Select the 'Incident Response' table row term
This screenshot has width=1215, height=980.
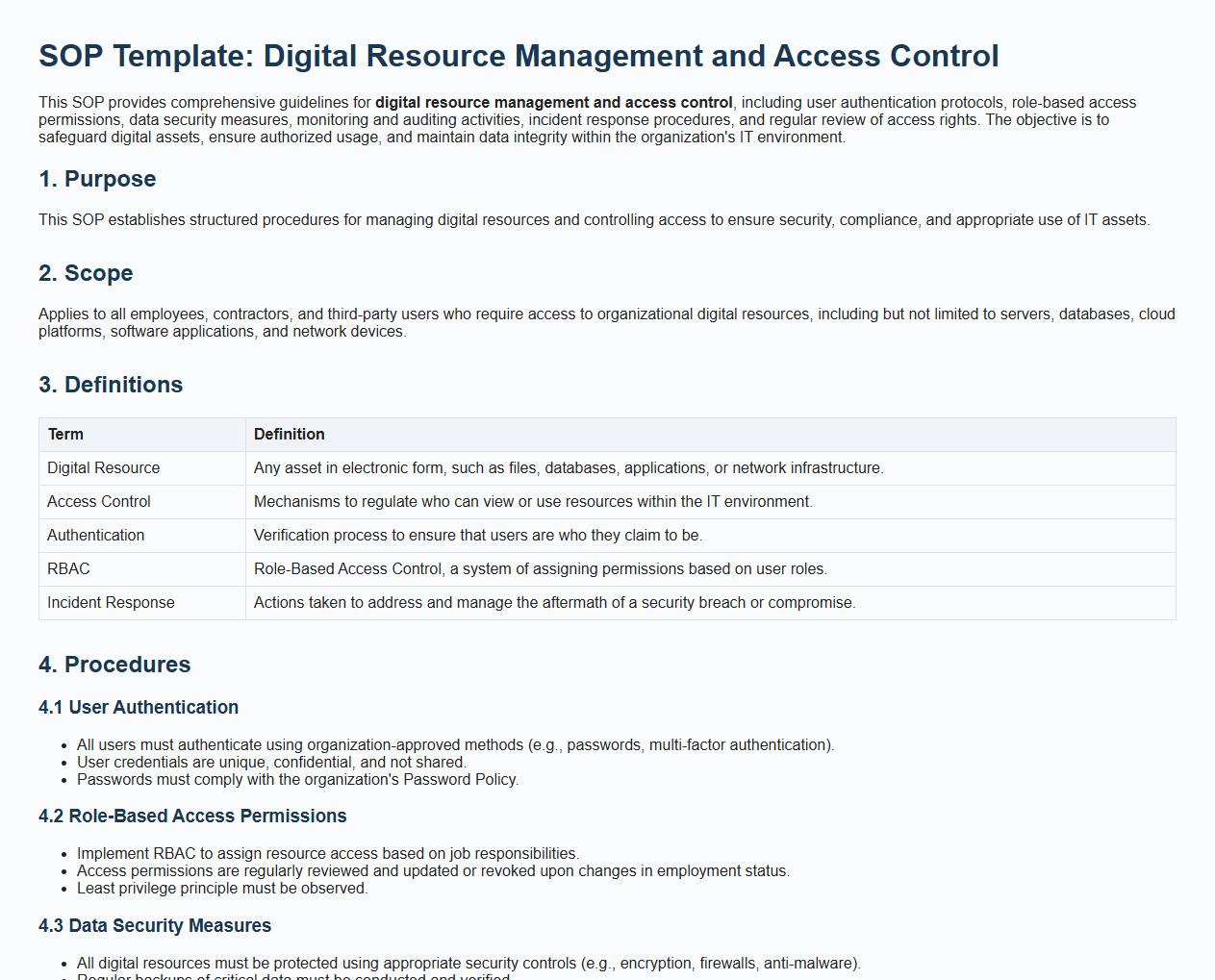click(111, 603)
